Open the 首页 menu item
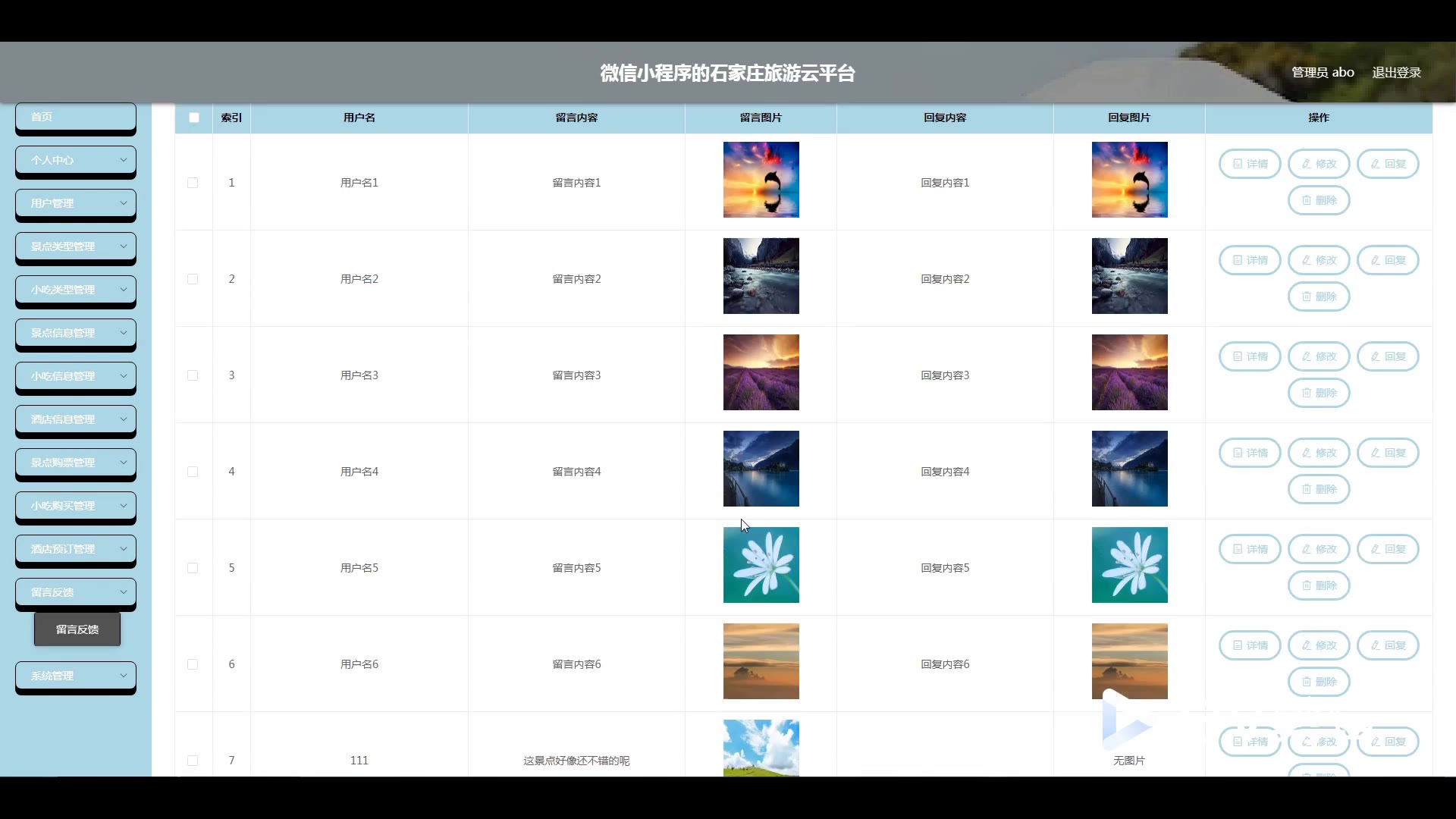 76,117
